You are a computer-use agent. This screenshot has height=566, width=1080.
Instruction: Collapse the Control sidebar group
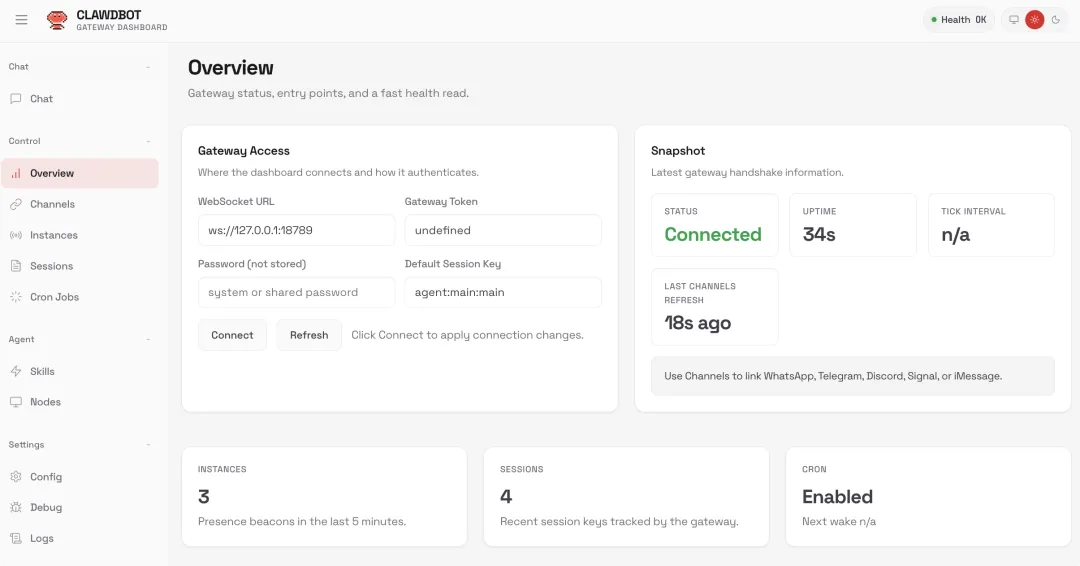click(148, 141)
